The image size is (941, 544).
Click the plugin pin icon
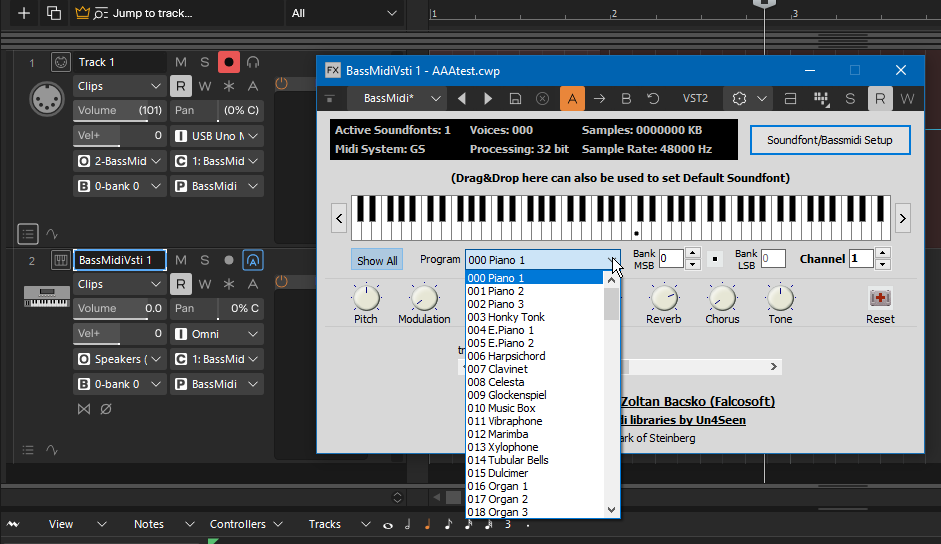(x=329, y=98)
